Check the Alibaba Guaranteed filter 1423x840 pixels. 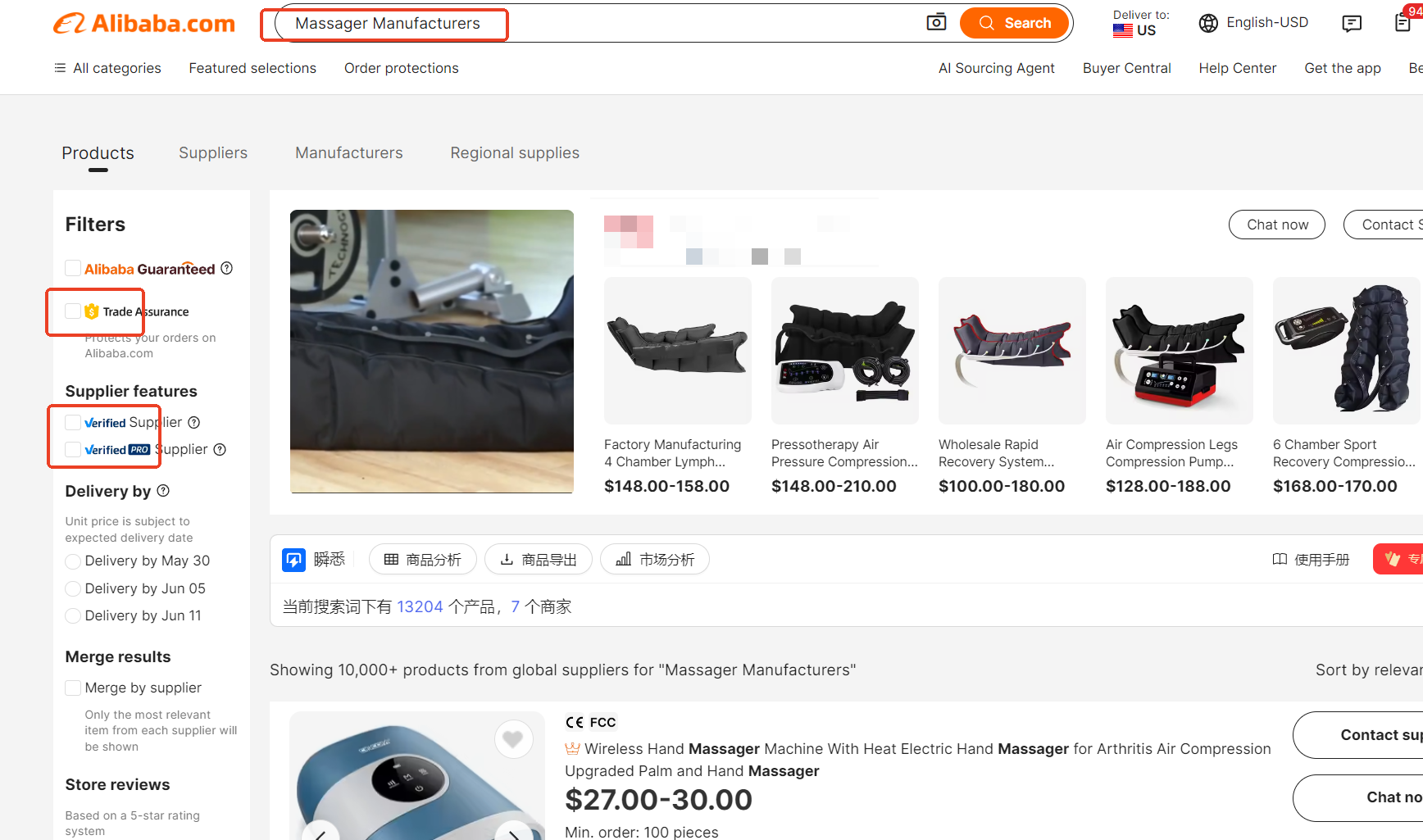pos(73,269)
